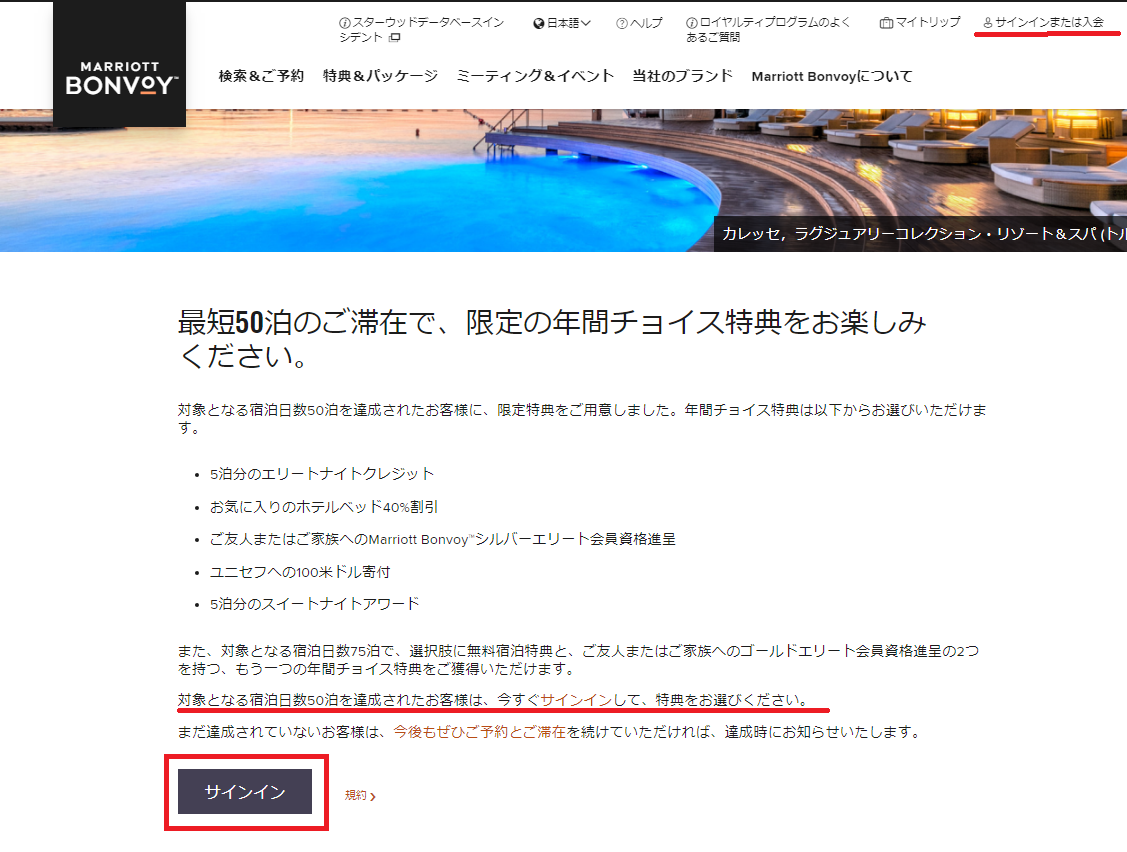Viewport: 1127px width, 852px height.
Task: Click the person icon beside サインインまたは入会
Action: [x=988, y=23]
